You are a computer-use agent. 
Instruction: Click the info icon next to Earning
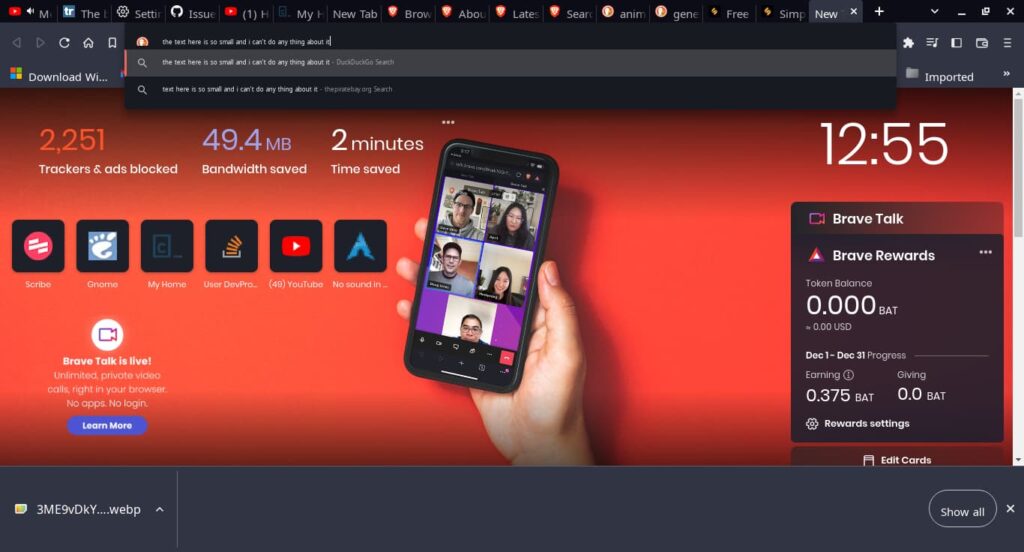(848, 375)
